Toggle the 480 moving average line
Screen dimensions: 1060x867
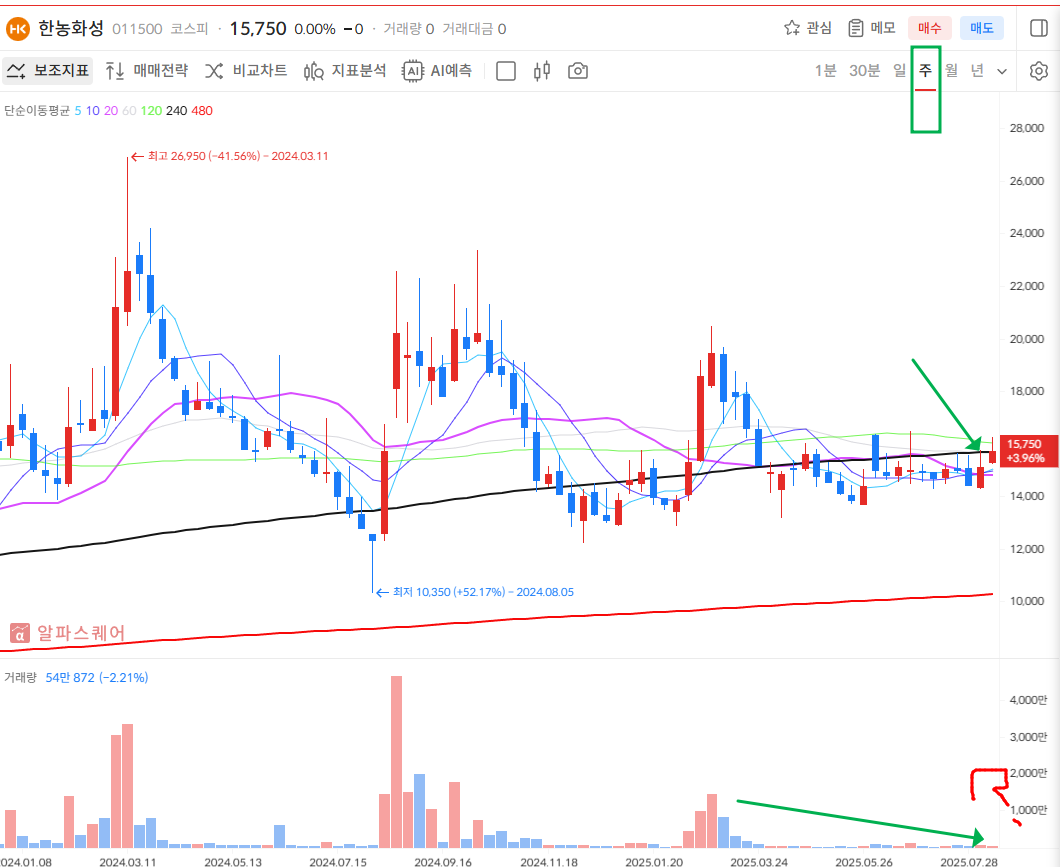coord(202,111)
